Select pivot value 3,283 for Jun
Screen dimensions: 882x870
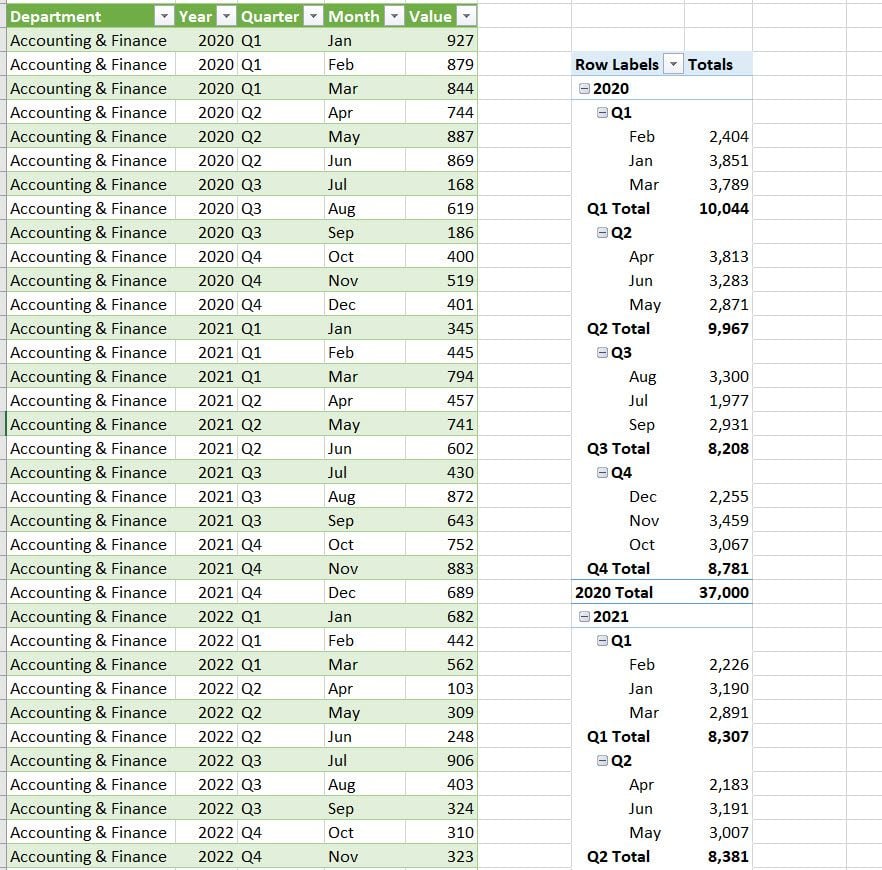pos(718,281)
